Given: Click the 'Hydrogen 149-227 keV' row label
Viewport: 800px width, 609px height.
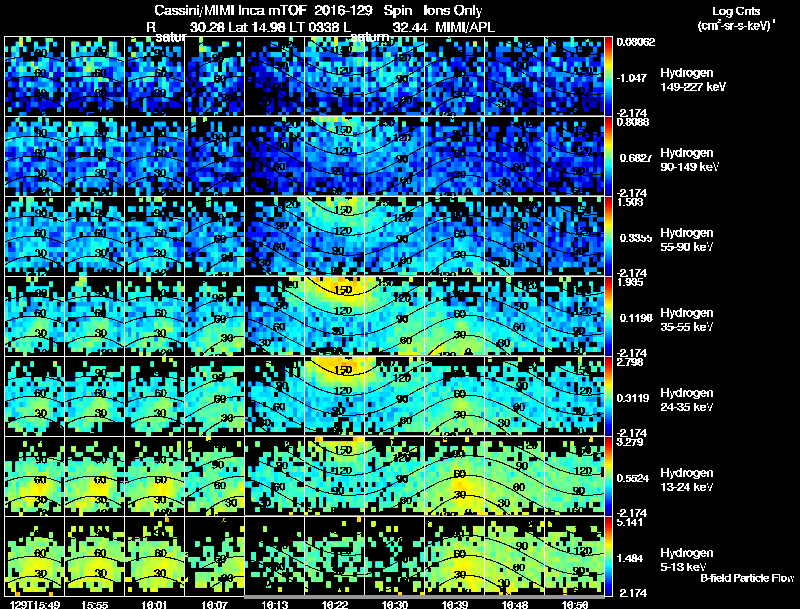Looking at the screenshot, I should pyautogui.click(x=692, y=80).
